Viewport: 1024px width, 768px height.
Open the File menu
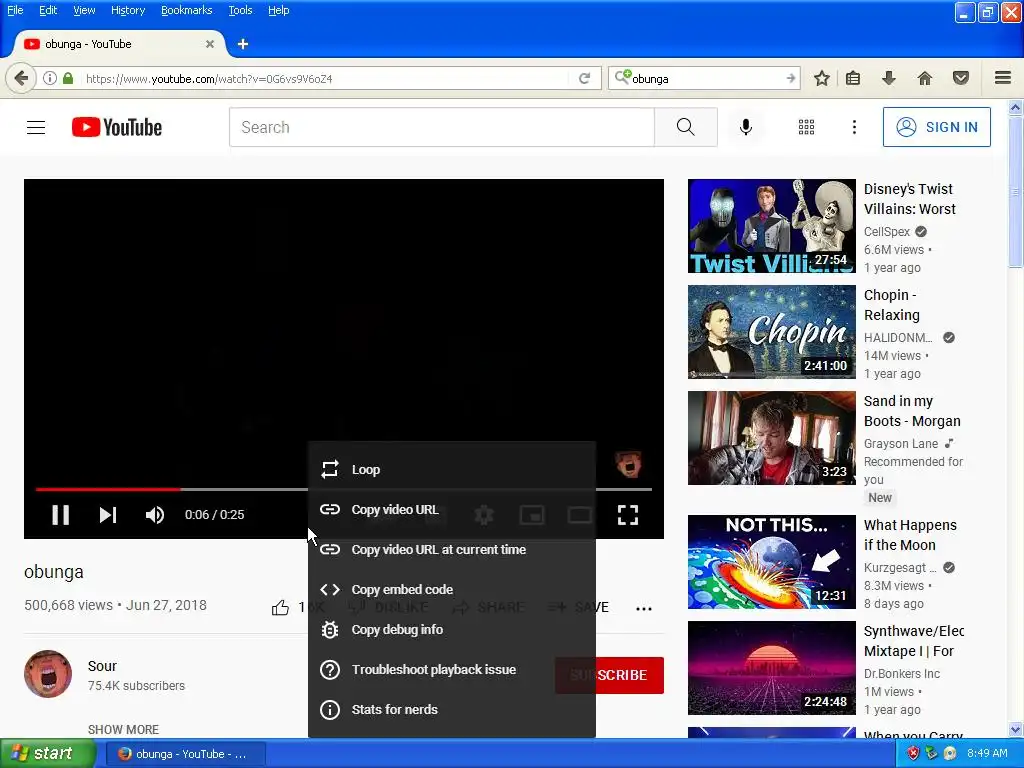(x=15, y=10)
